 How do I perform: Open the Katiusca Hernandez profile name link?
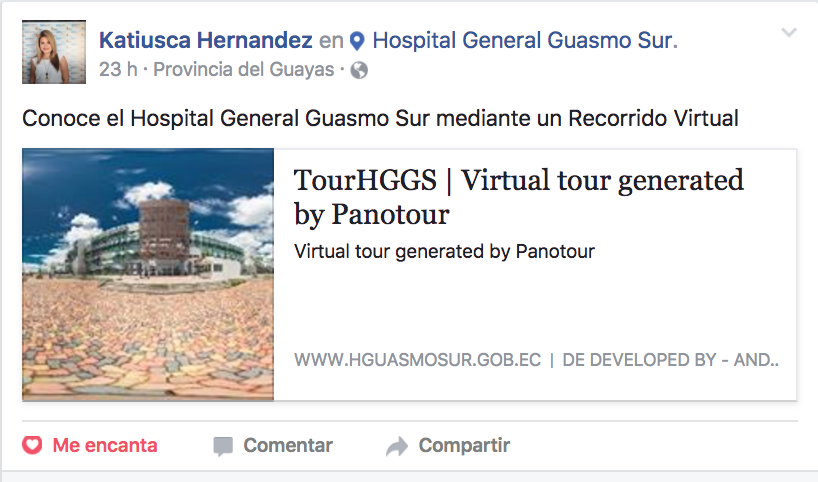coord(206,40)
